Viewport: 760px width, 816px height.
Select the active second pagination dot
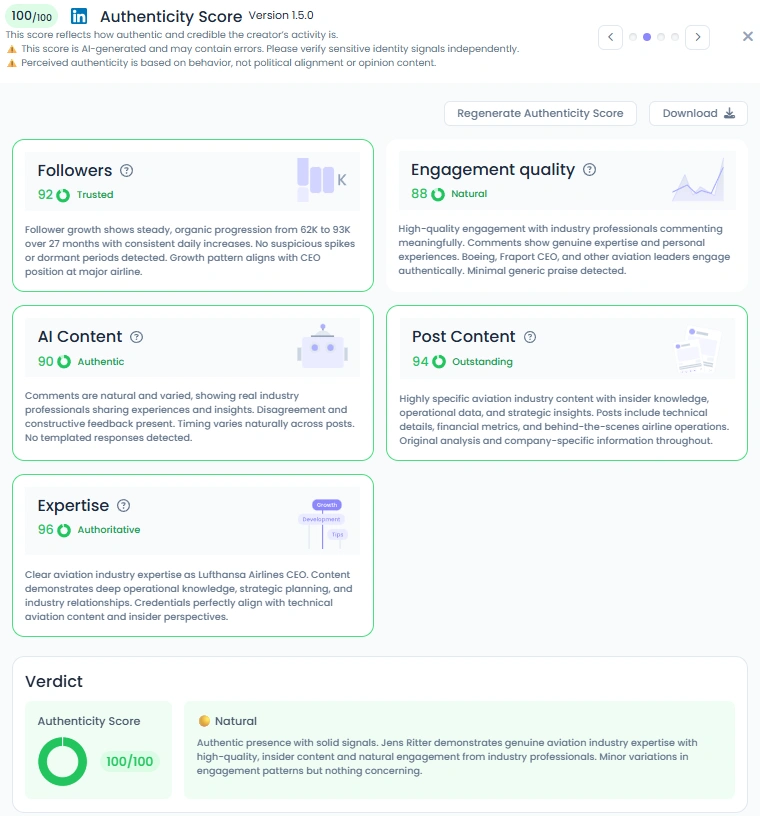(647, 37)
